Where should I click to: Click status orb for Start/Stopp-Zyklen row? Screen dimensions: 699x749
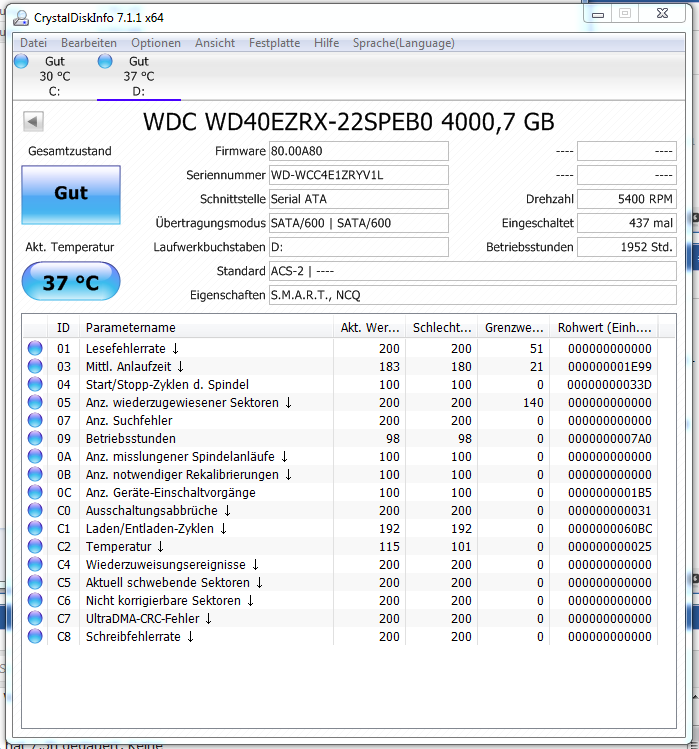click(35, 385)
